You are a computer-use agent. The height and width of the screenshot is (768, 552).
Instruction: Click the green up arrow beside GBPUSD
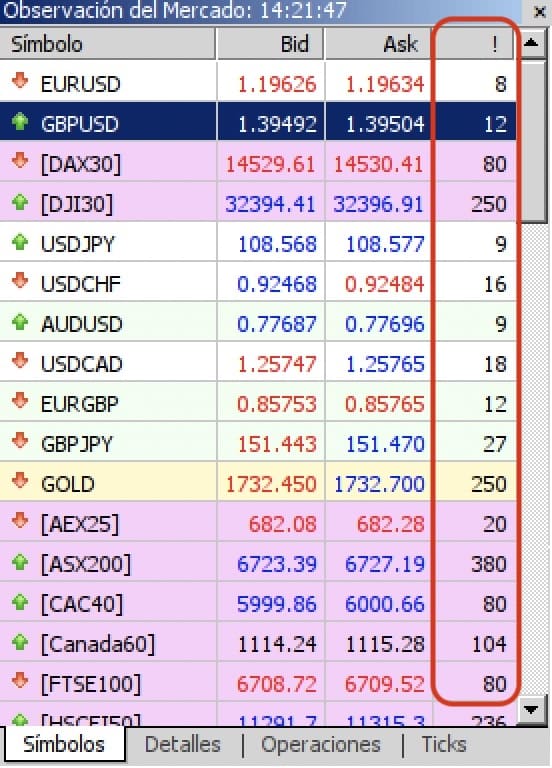[x=20, y=121]
